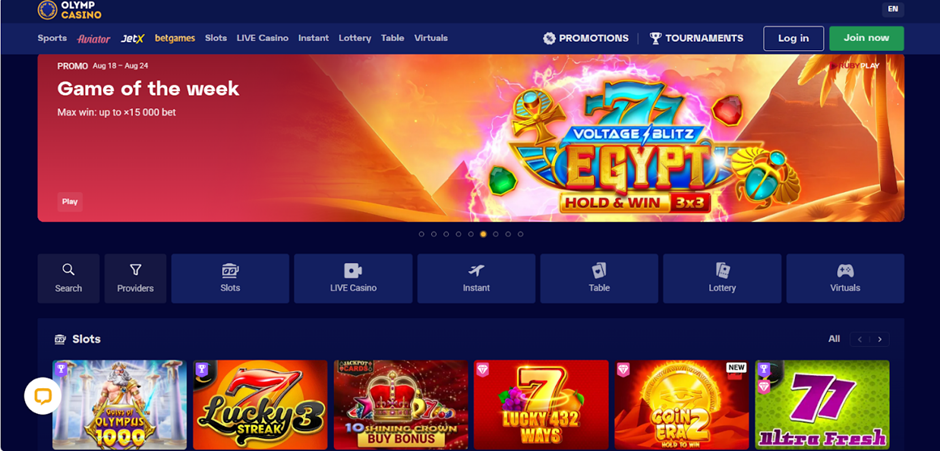Open the live chat bubble icon
Image resolution: width=940 pixels, height=451 pixels.
43,396
